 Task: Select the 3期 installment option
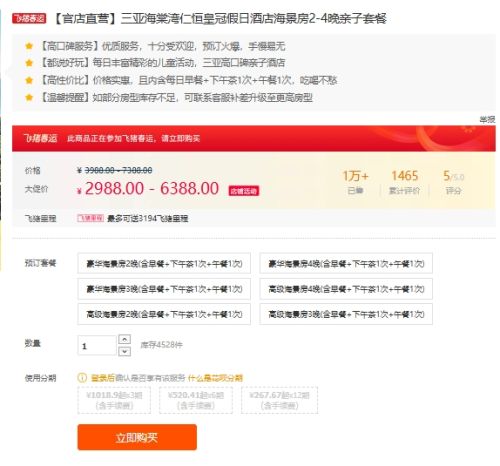tap(114, 400)
